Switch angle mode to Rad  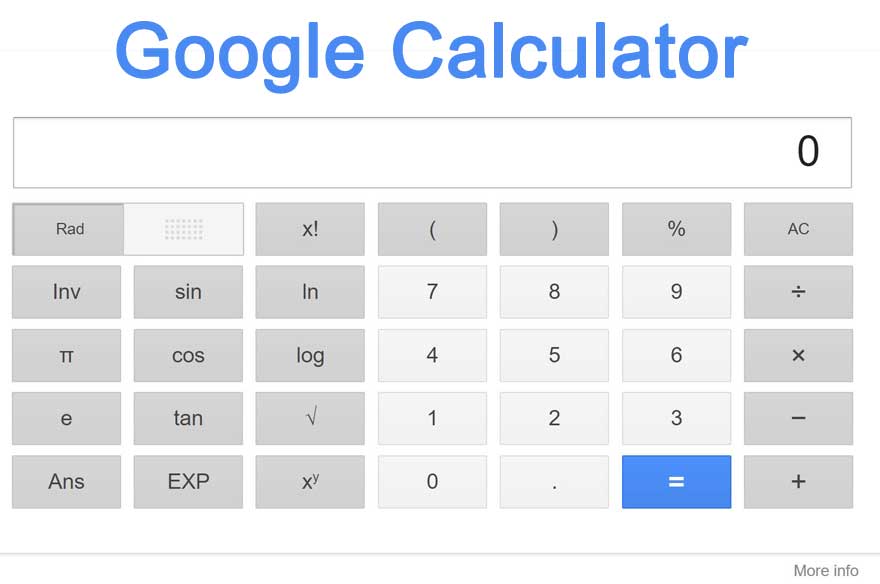[x=69, y=229]
